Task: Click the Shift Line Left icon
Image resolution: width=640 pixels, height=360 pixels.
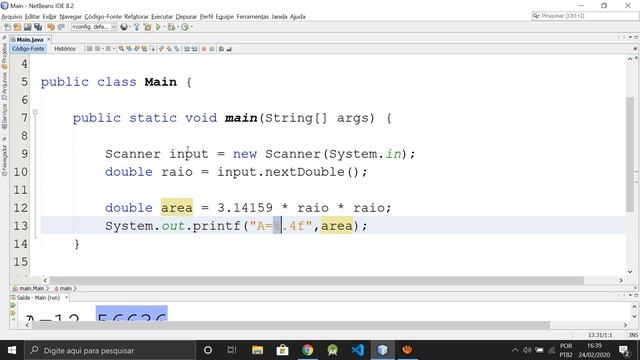Action: [187, 49]
